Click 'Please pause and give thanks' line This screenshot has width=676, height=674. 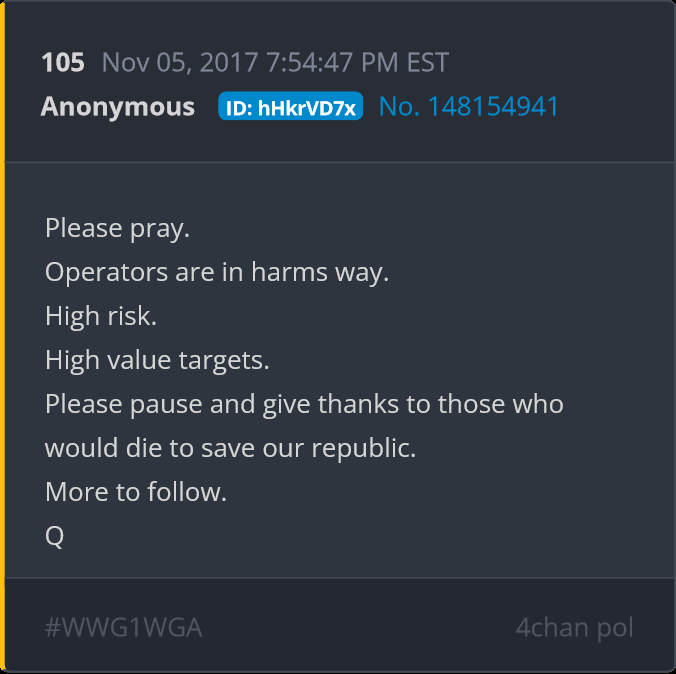pyautogui.click(x=304, y=404)
